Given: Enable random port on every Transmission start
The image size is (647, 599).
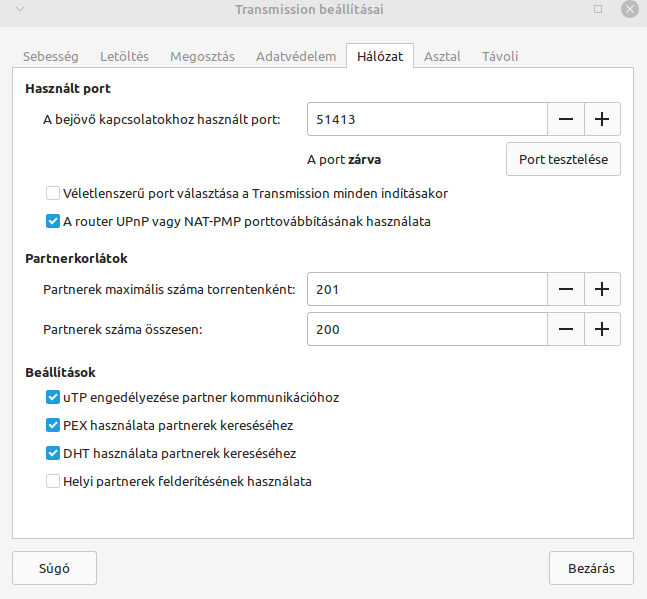Looking at the screenshot, I should 53,193.
